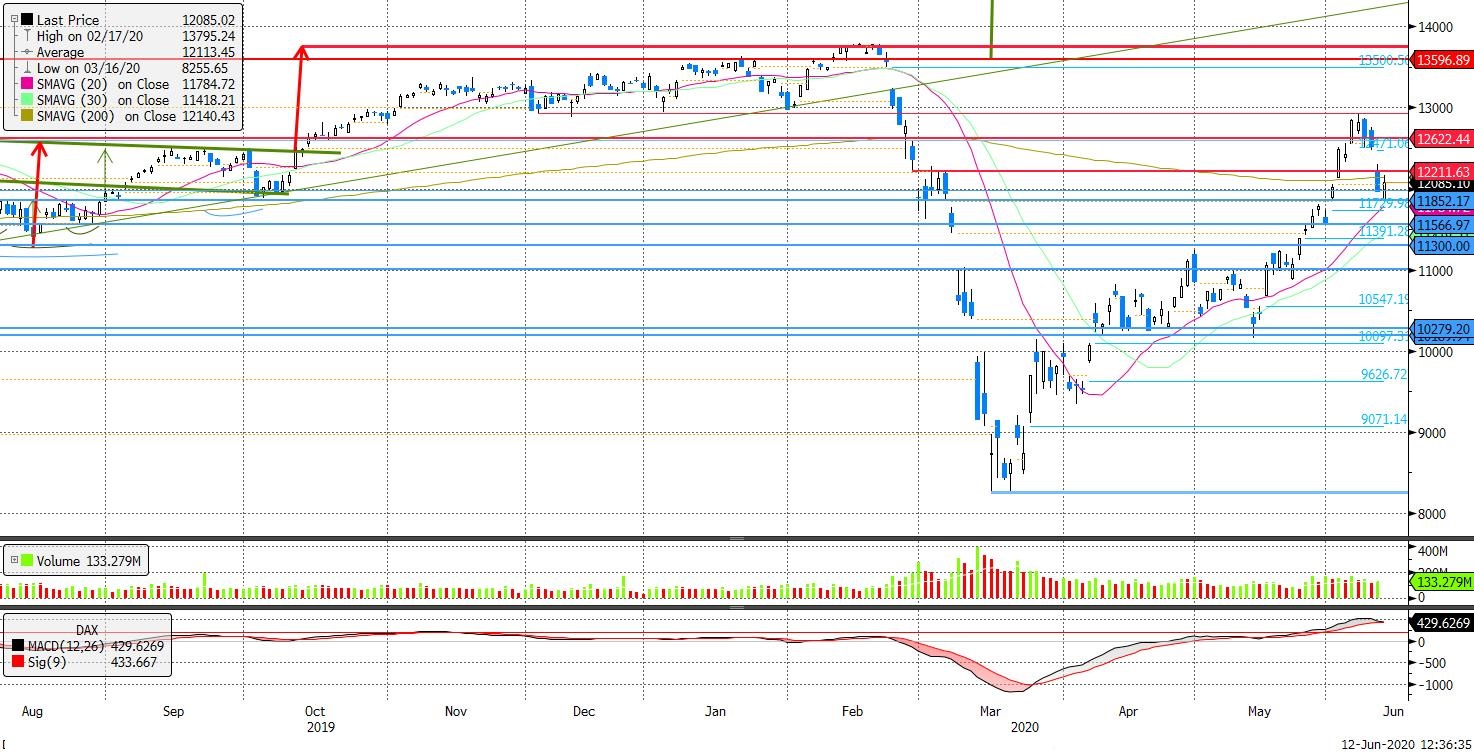This screenshot has width=1474, height=753.
Task: Click the -1000 MACD axis label
Action: pos(1434,685)
